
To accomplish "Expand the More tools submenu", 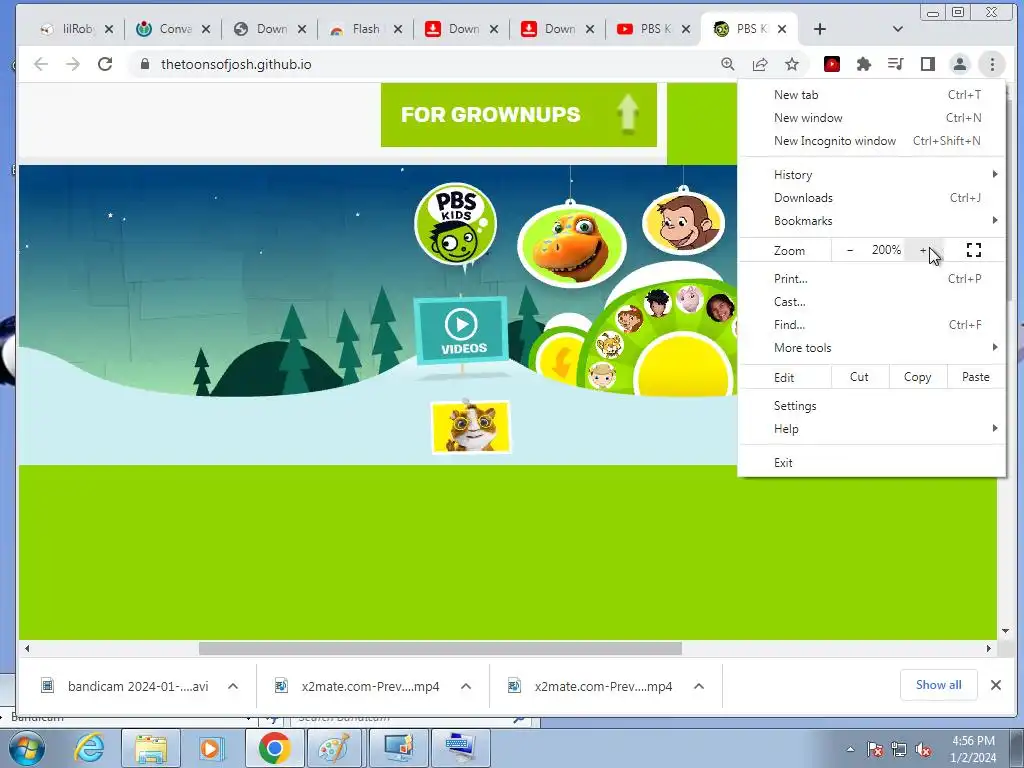I will [872, 347].
